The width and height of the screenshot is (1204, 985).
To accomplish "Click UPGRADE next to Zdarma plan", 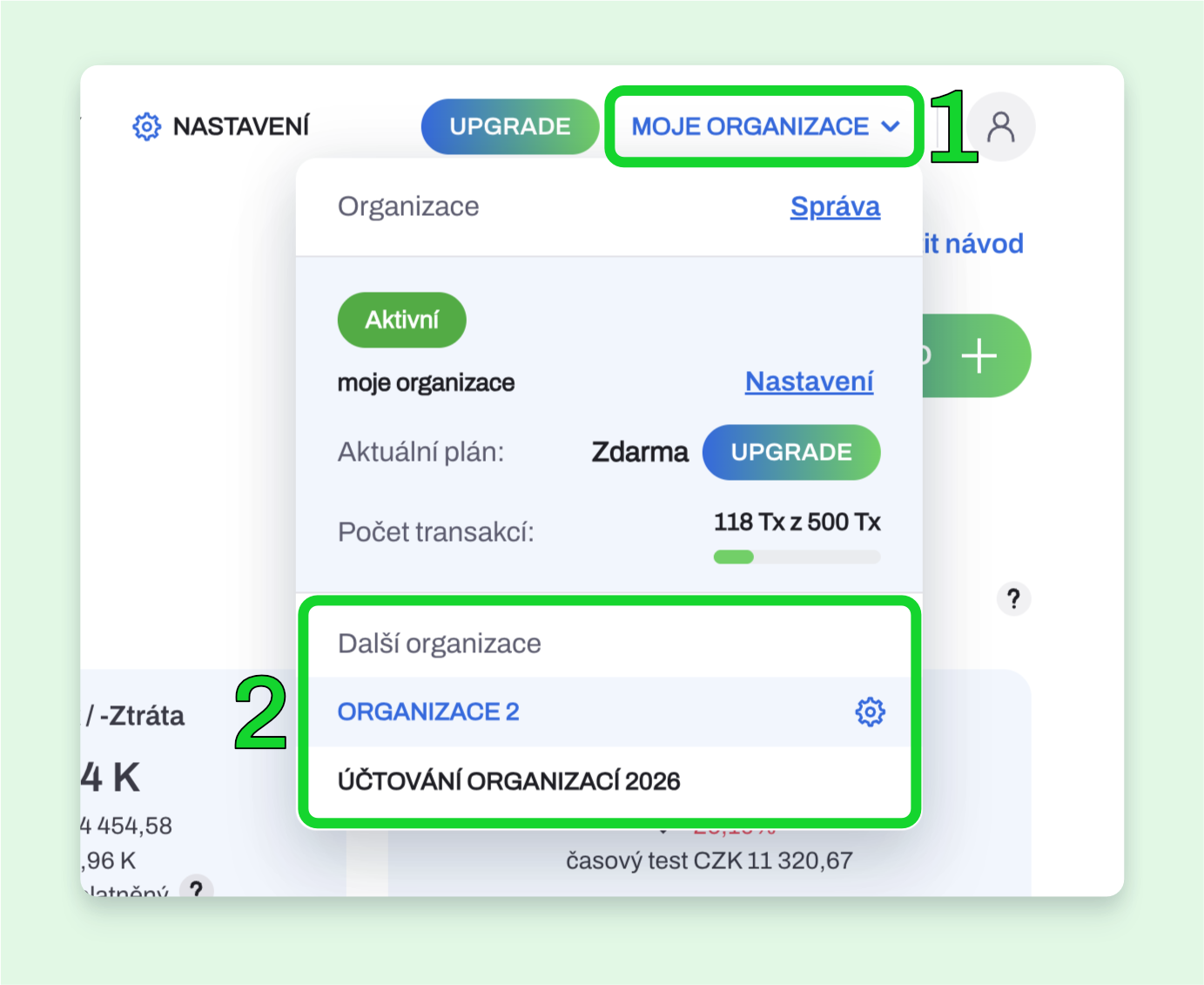I will click(791, 452).
